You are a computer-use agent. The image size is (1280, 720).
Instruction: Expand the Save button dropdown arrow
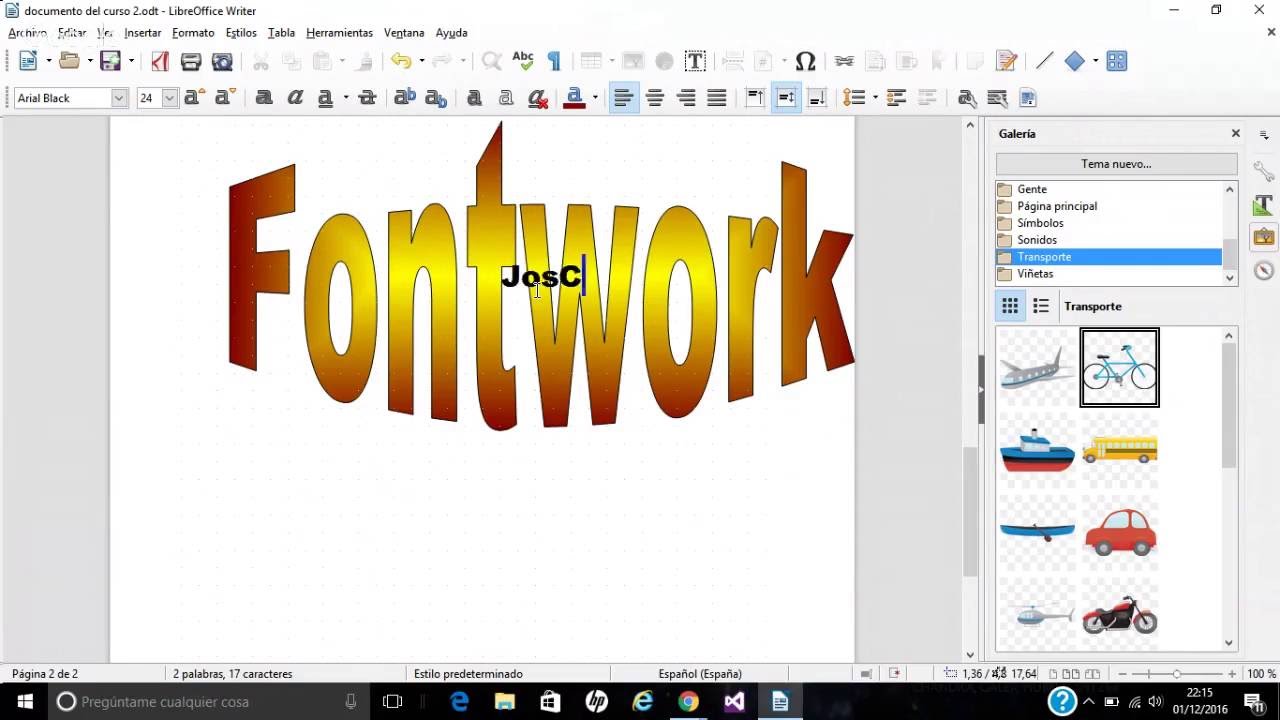click(x=131, y=61)
